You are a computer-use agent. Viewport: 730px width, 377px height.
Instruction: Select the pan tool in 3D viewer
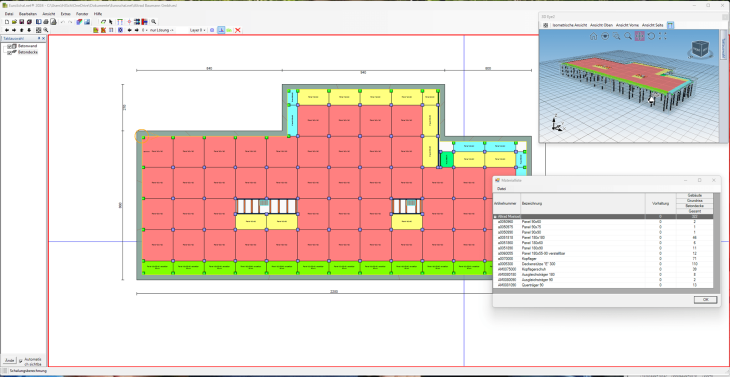[640, 36]
